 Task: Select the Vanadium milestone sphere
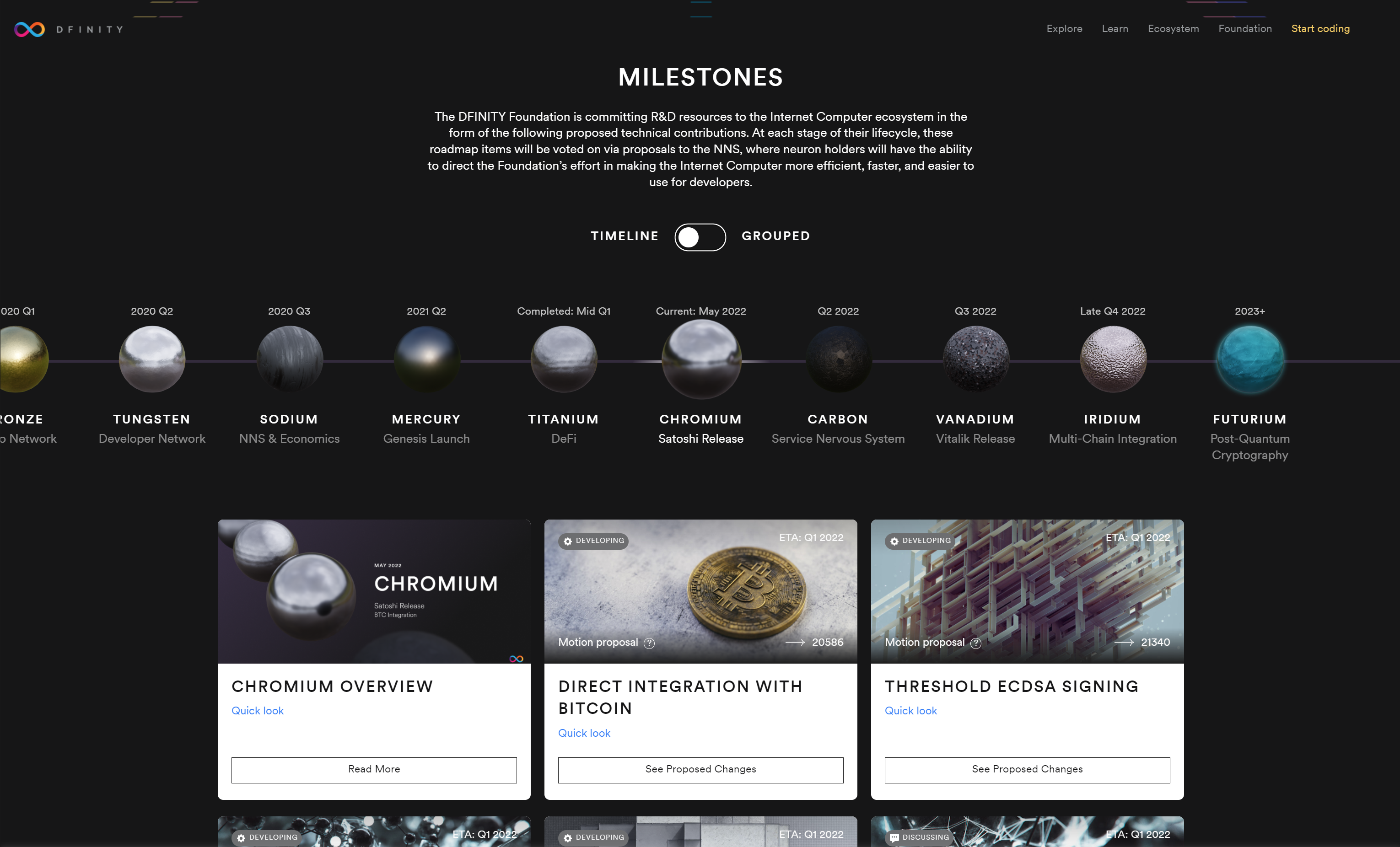point(975,359)
